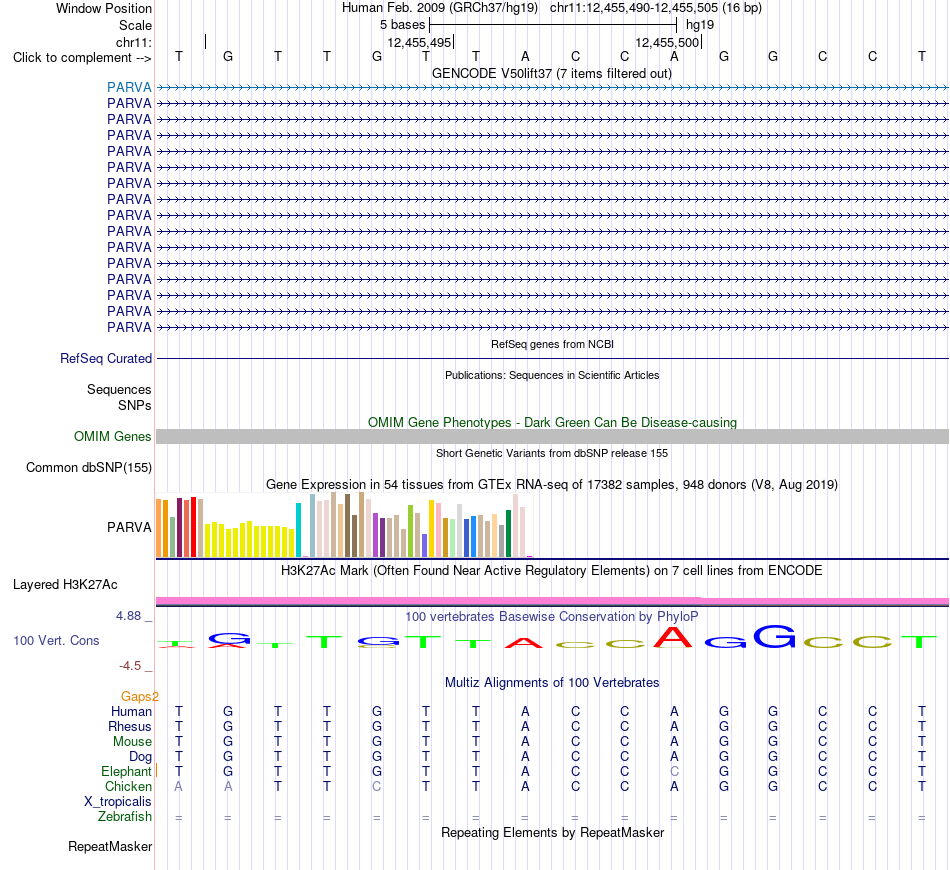Click the gray OMIM Genes item bar
This screenshot has height=870, width=950.
coord(552,436)
